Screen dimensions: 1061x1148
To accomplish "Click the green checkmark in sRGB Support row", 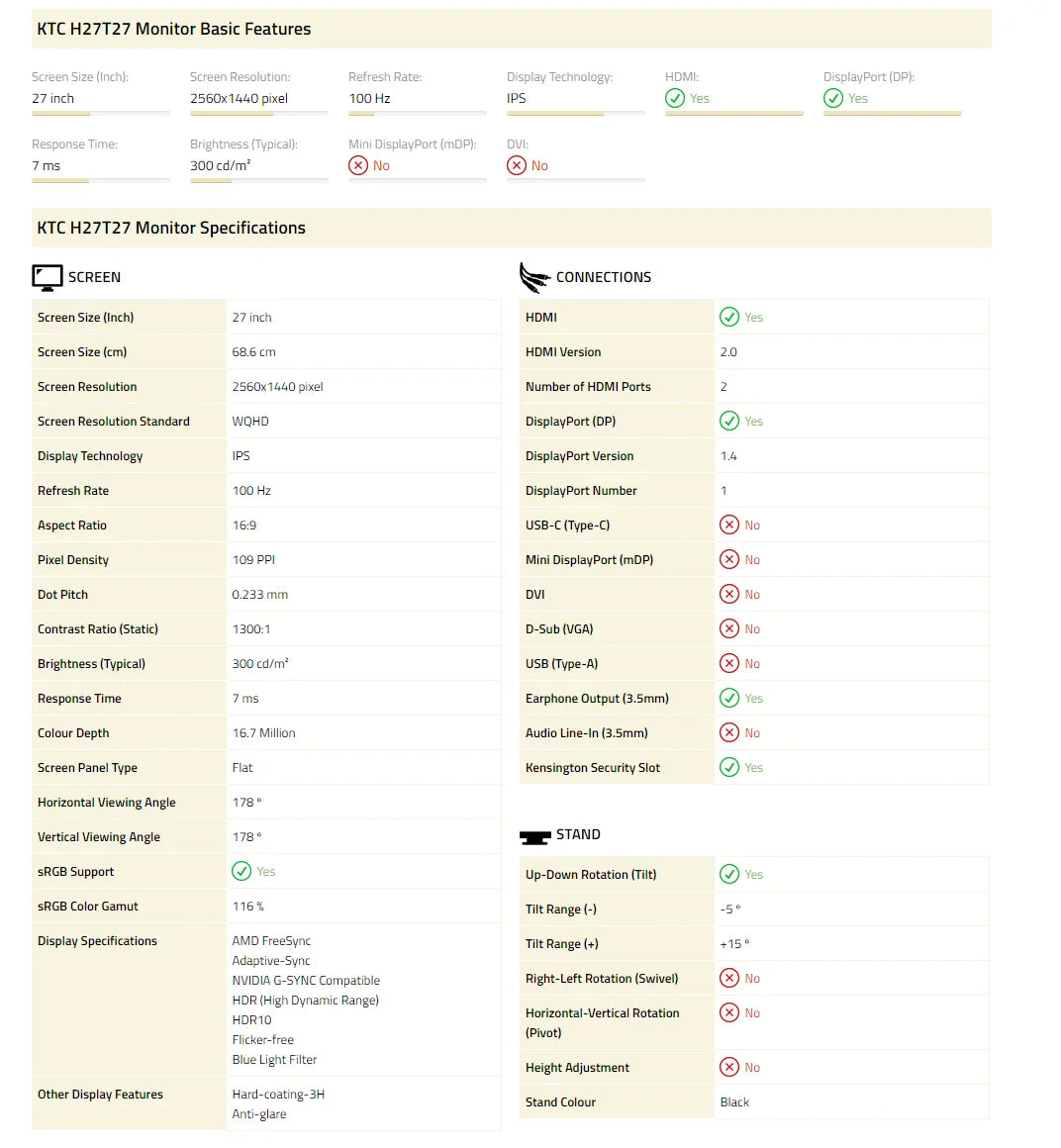I will point(241,871).
